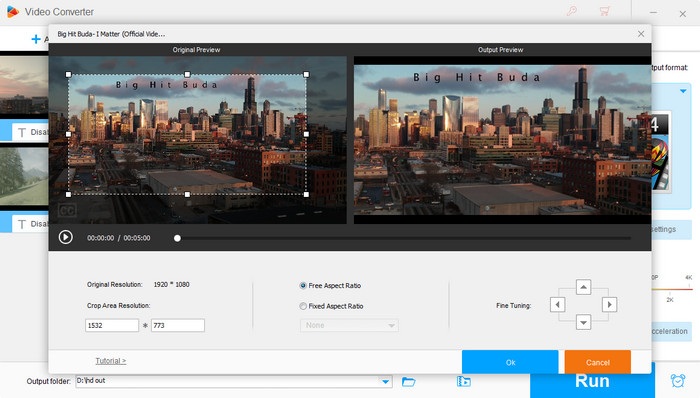Expand the output folder path dropdown
Screen dimensions: 700x398
(385, 381)
